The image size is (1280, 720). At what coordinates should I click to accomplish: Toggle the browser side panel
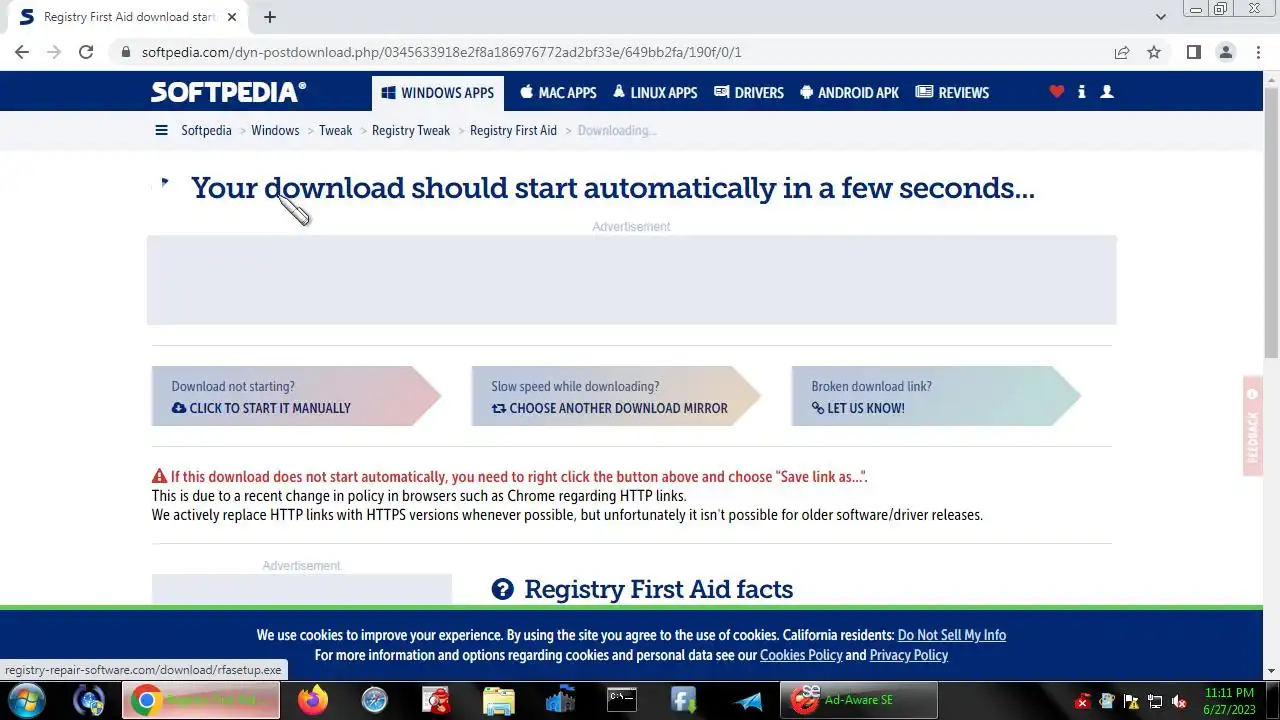(x=1193, y=52)
